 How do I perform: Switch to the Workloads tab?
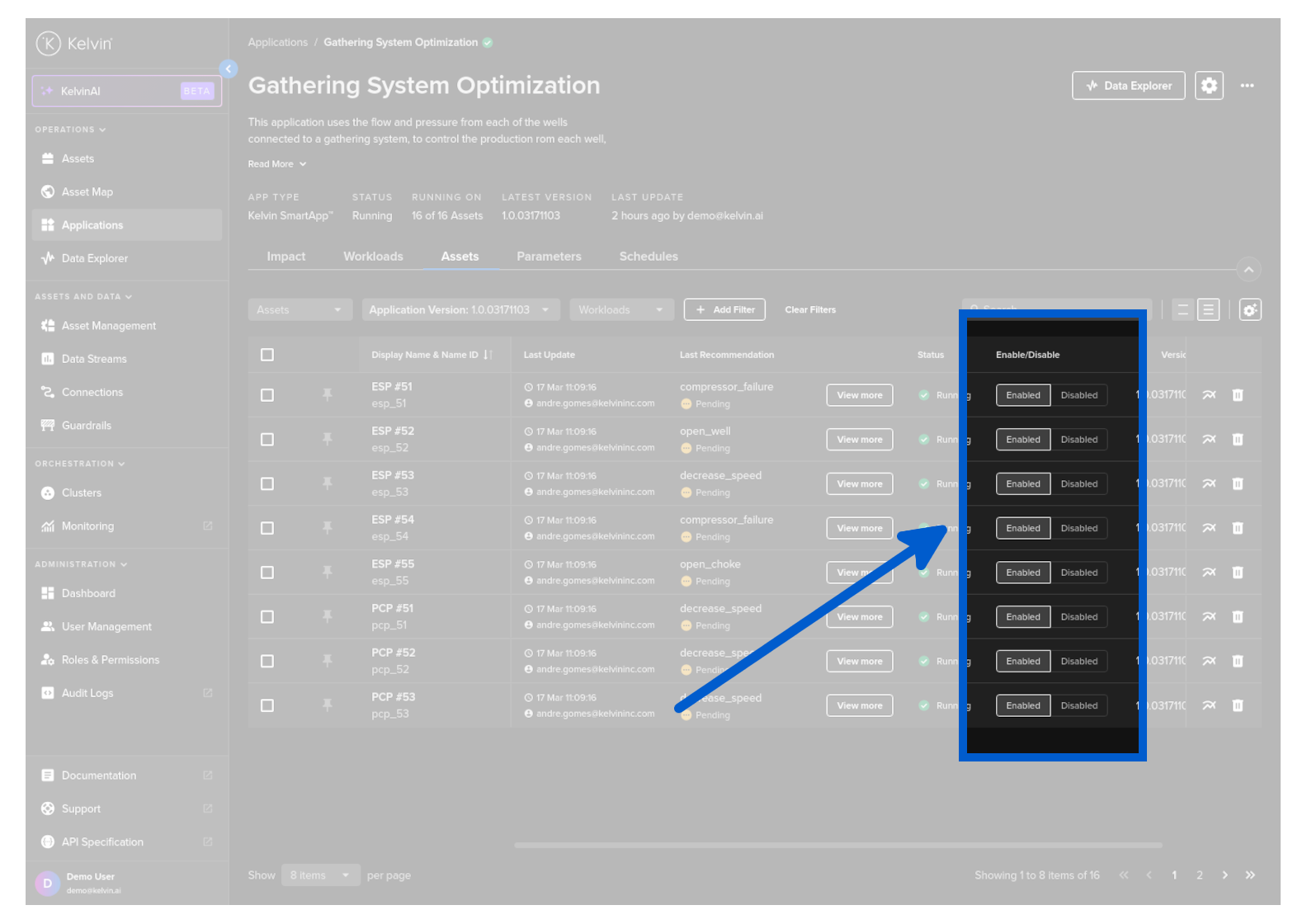point(373,257)
